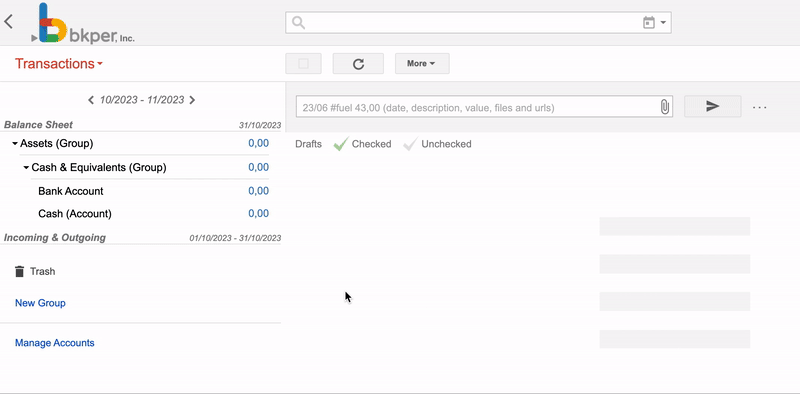Open Manage Accounts
Screen dimensions: 800x394
[55, 343]
